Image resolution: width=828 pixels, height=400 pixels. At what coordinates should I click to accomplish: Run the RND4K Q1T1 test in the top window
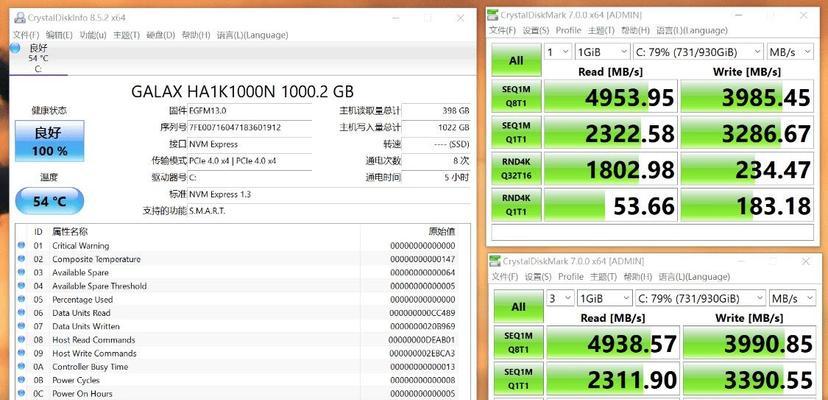(x=516, y=205)
